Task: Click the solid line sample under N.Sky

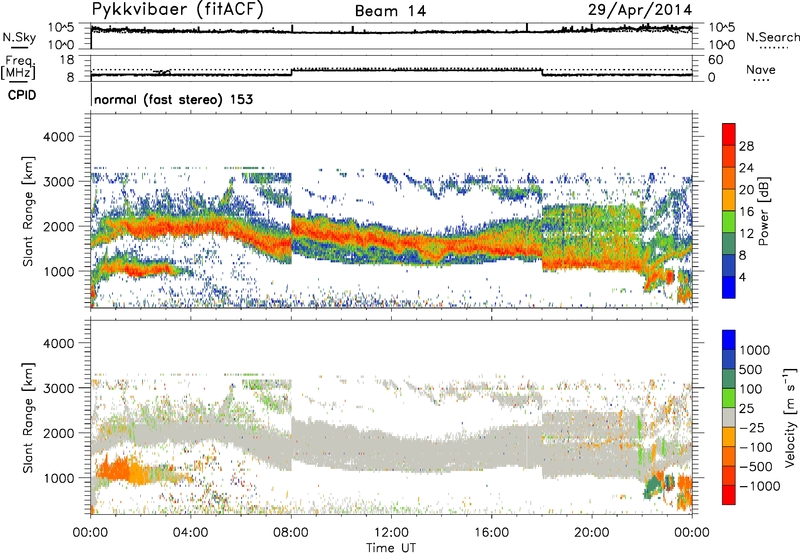Action: click(x=19, y=47)
